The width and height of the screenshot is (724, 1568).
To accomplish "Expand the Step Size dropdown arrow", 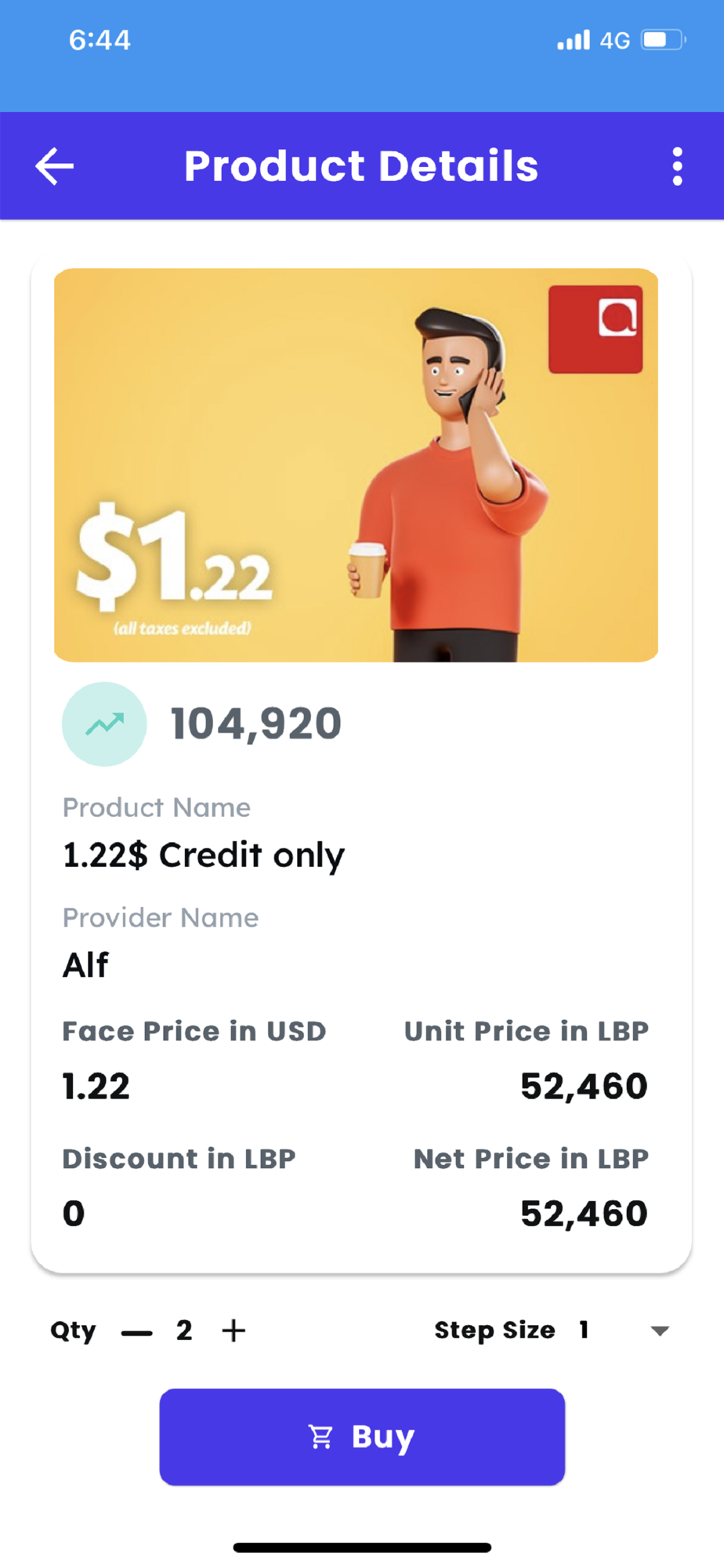I will pyautogui.click(x=660, y=1330).
